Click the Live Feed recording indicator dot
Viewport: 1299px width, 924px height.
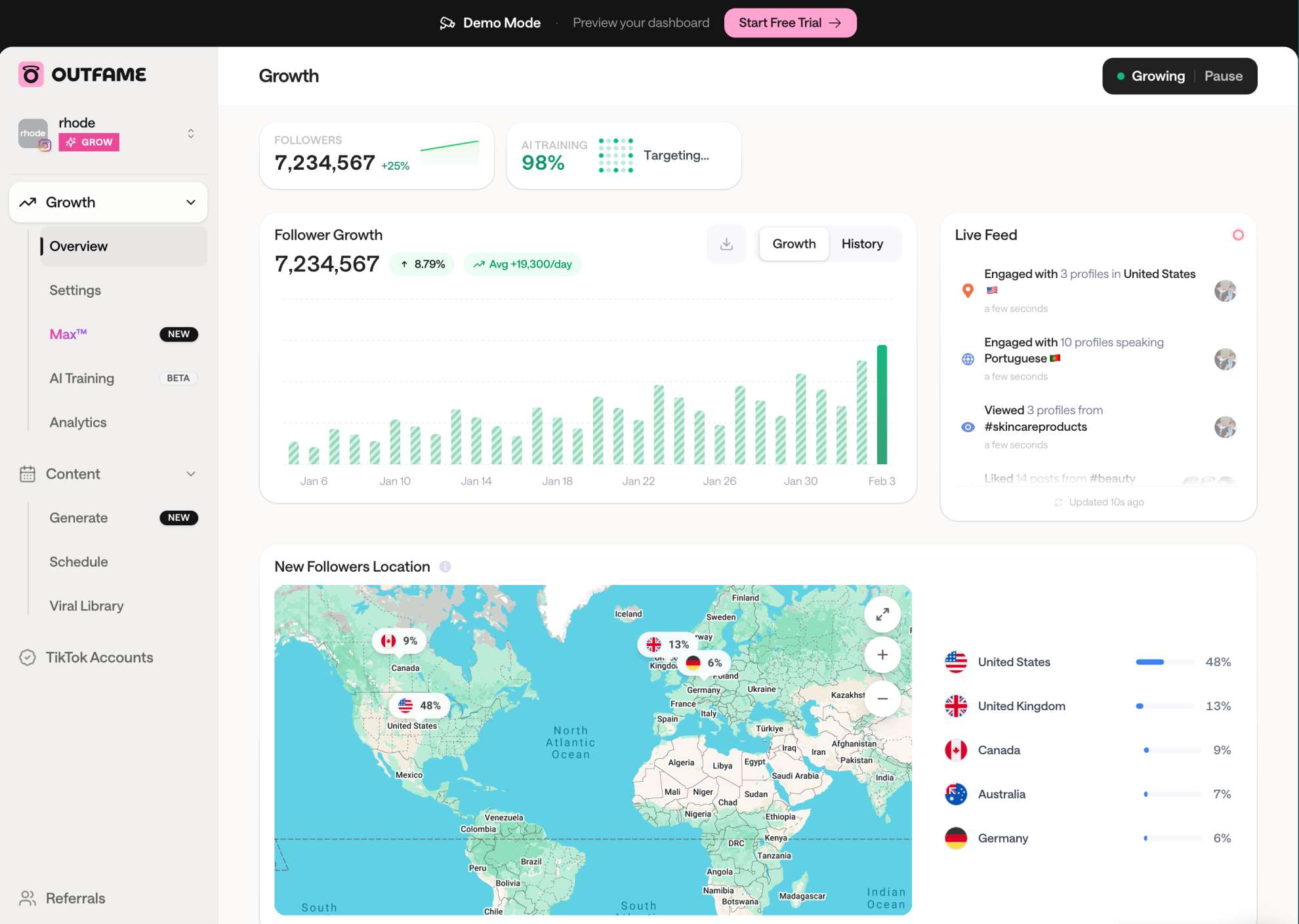1239,235
